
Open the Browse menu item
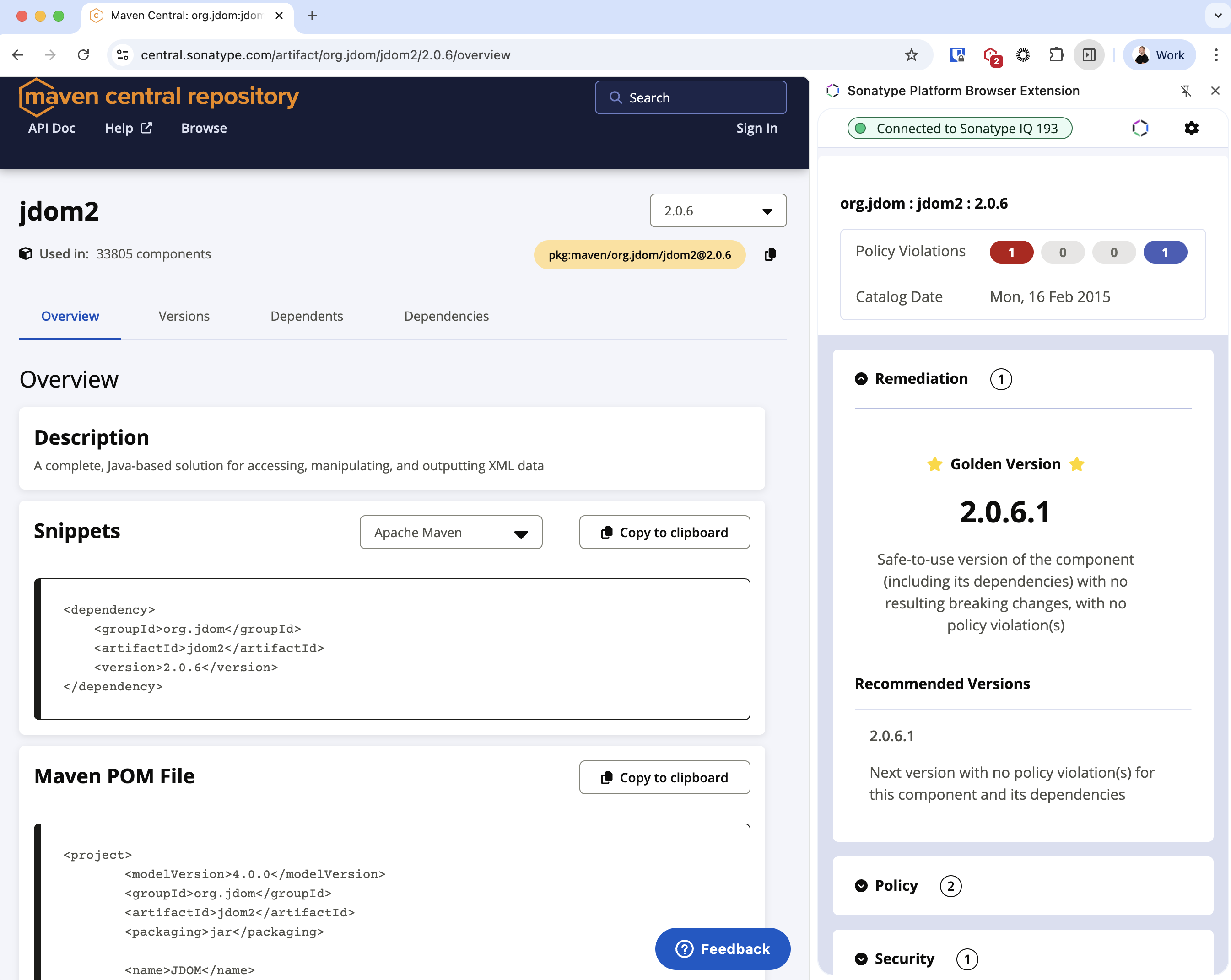coord(204,129)
